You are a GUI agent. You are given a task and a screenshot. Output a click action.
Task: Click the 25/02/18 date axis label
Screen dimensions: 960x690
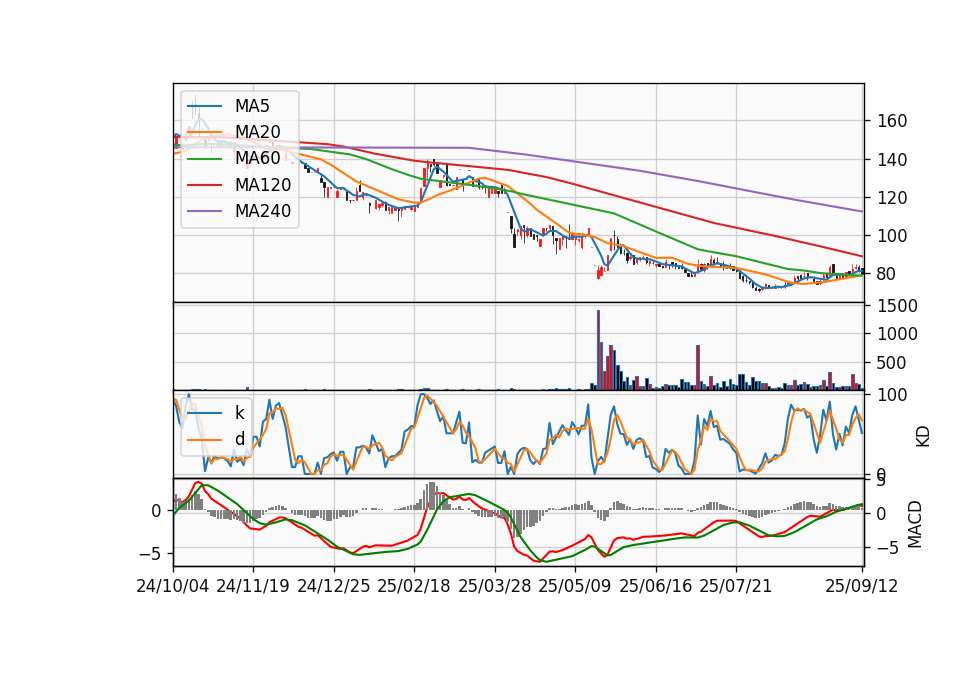(x=414, y=586)
